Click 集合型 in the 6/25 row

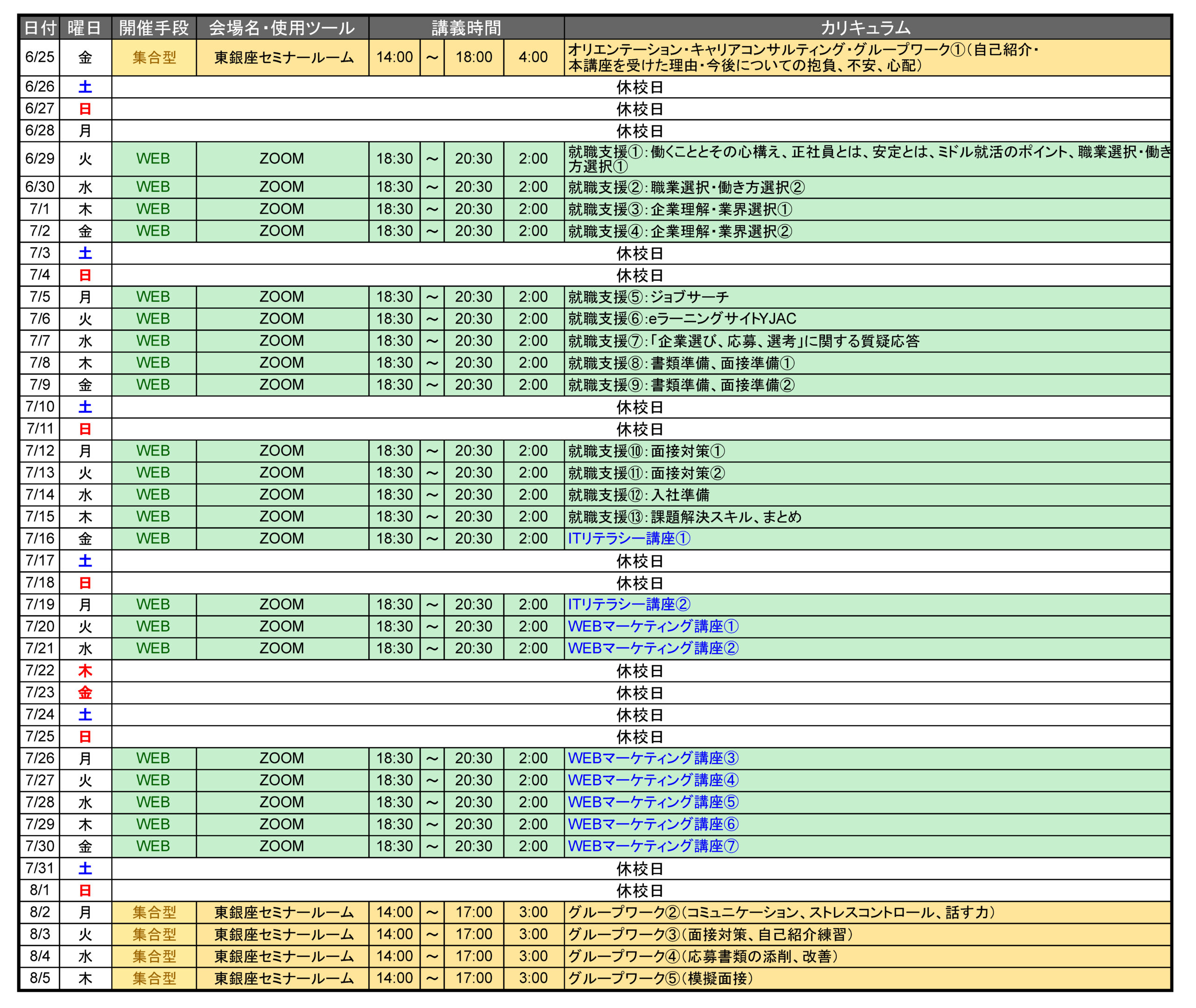154,57
